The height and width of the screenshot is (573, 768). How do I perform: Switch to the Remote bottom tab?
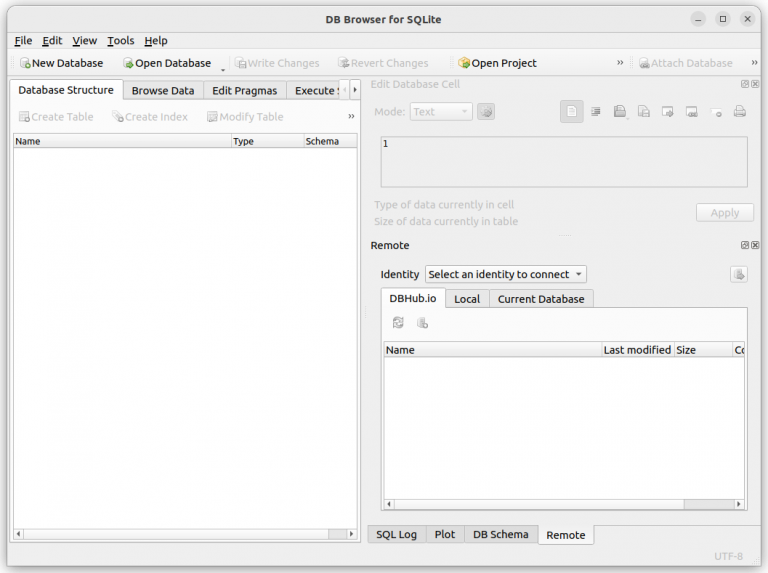tap(566, 535)
